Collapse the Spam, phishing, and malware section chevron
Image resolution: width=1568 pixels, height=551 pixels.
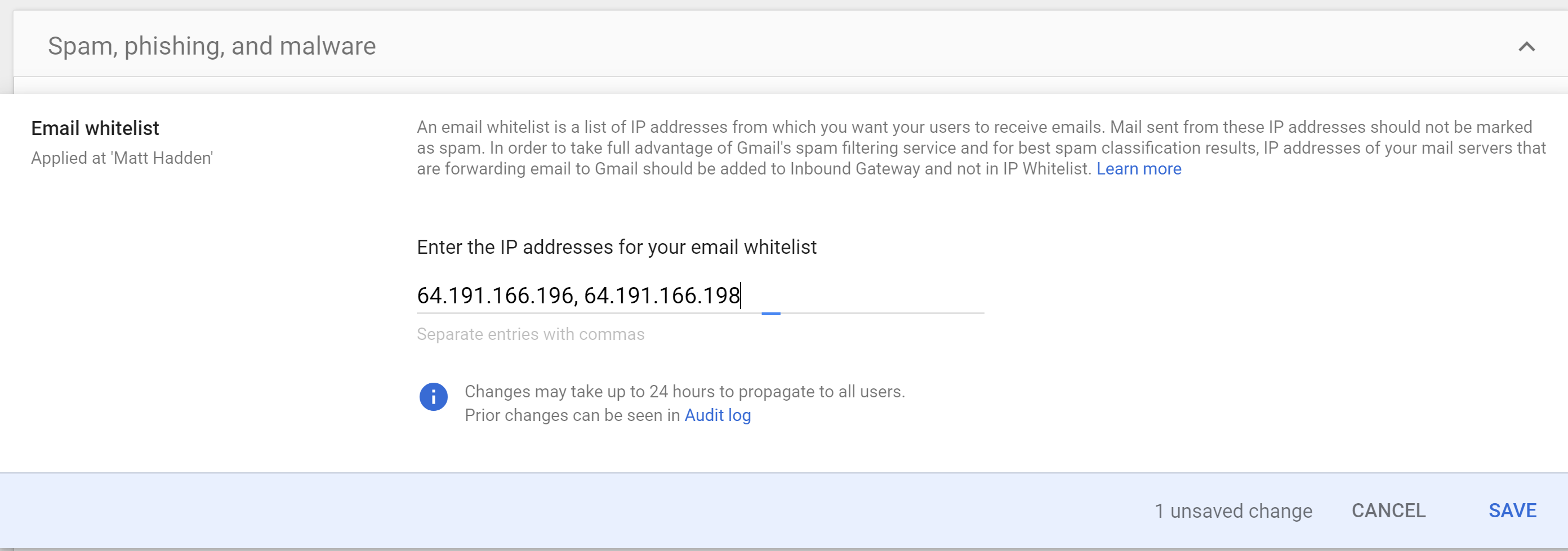(1526, 47)
